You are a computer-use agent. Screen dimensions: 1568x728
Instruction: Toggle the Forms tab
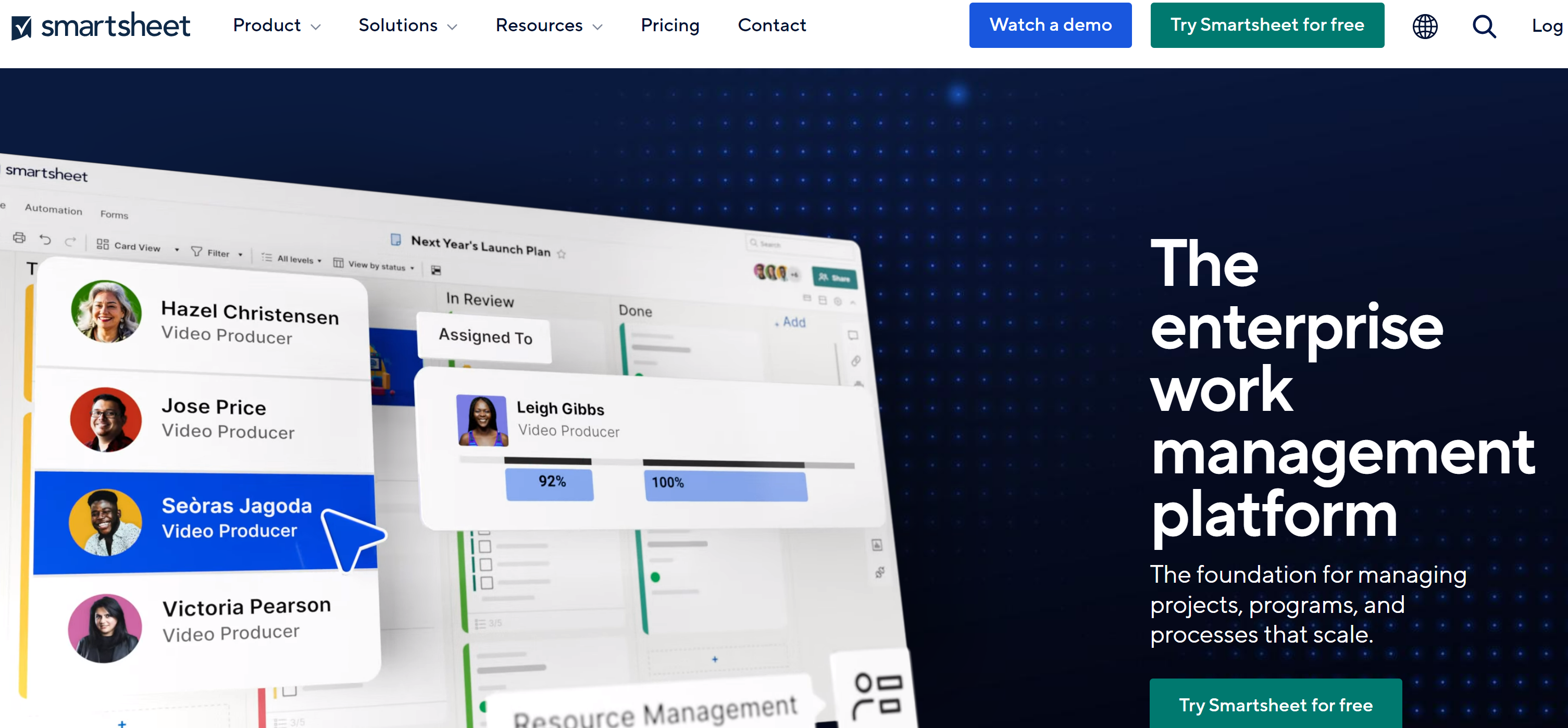tap(114, 214)
